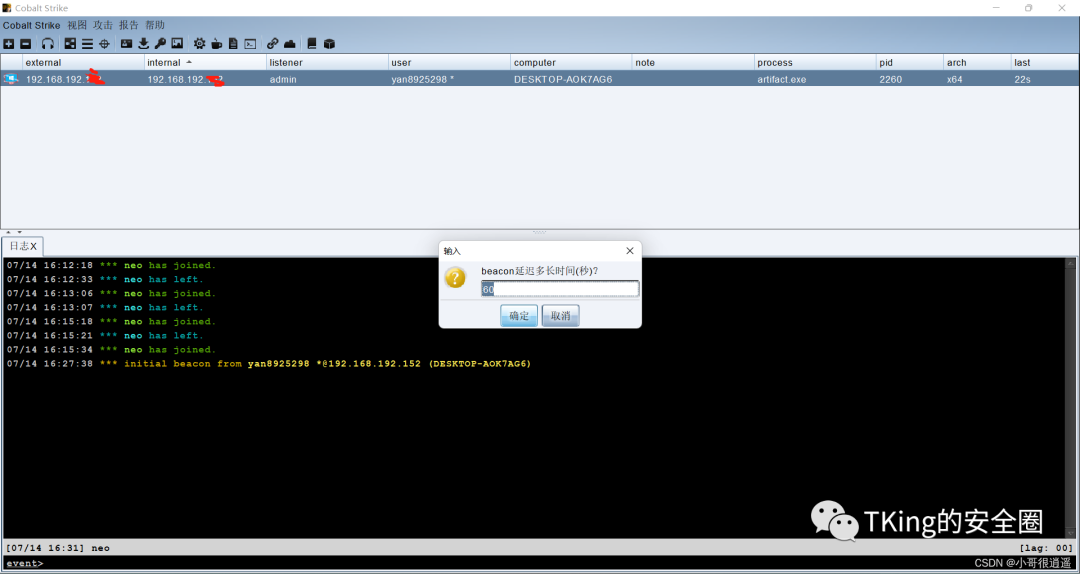Sort sessions by internal column header

pyautogui.click(x=206, y=63)
